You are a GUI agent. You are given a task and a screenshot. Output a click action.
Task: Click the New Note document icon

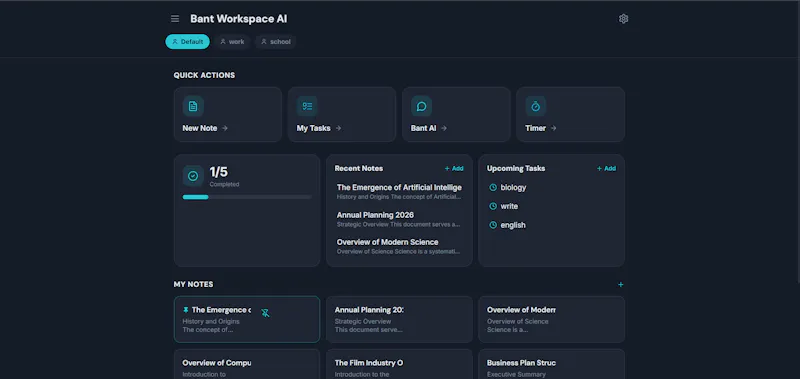tap(193, 106)
